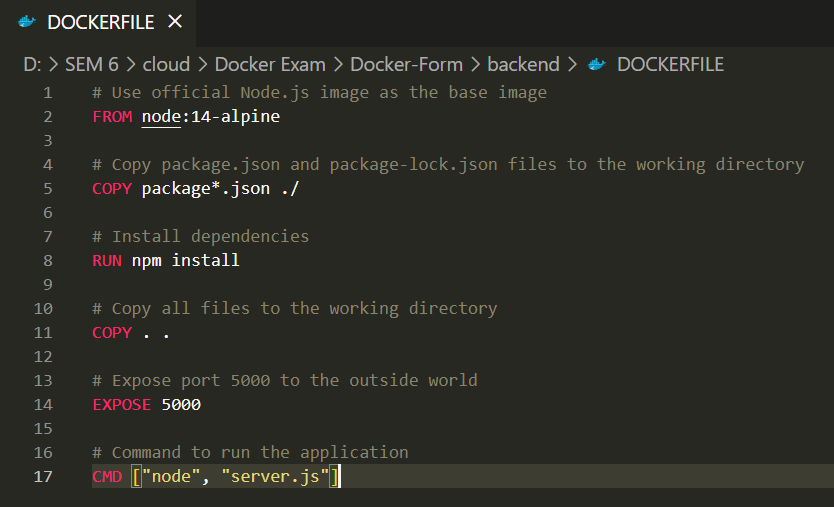The image size is (834, 507).
Task: Click the 'Command to run the application' comment
Action: 250,452
